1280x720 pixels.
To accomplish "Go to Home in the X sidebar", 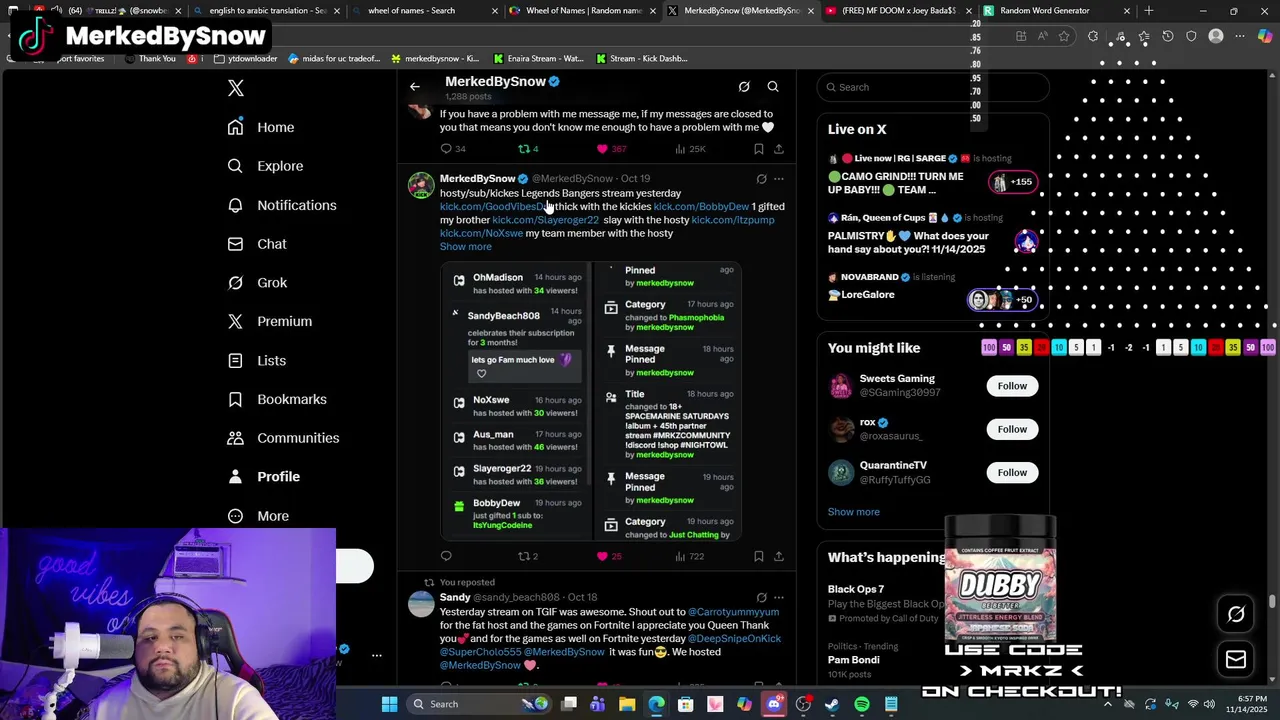I will tap(261, 127).
